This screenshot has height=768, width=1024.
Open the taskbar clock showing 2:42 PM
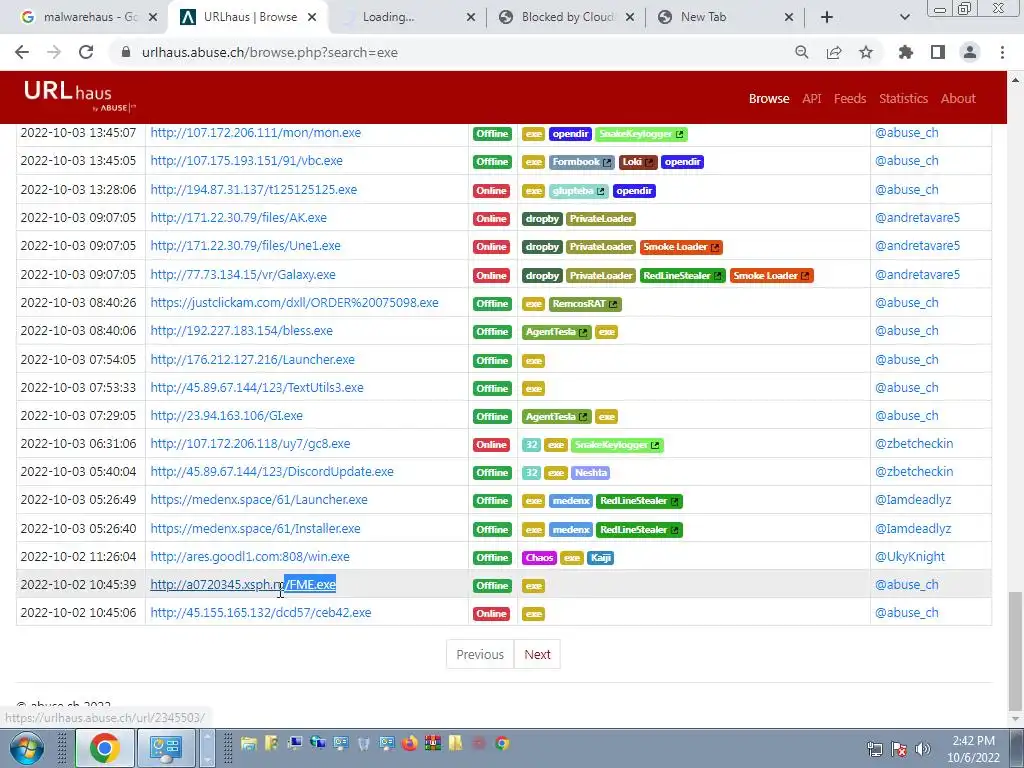(x=973, y=749)
